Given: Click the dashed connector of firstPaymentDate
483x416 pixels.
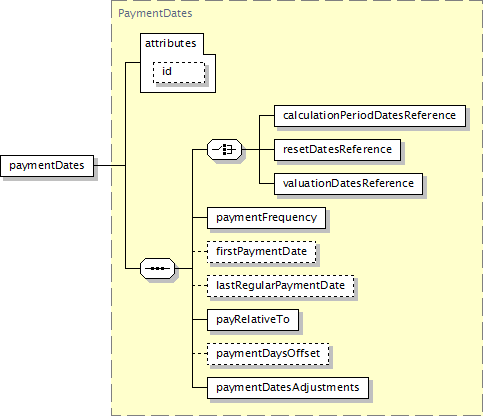Looking at the screenshot, I should pos(200,252).
